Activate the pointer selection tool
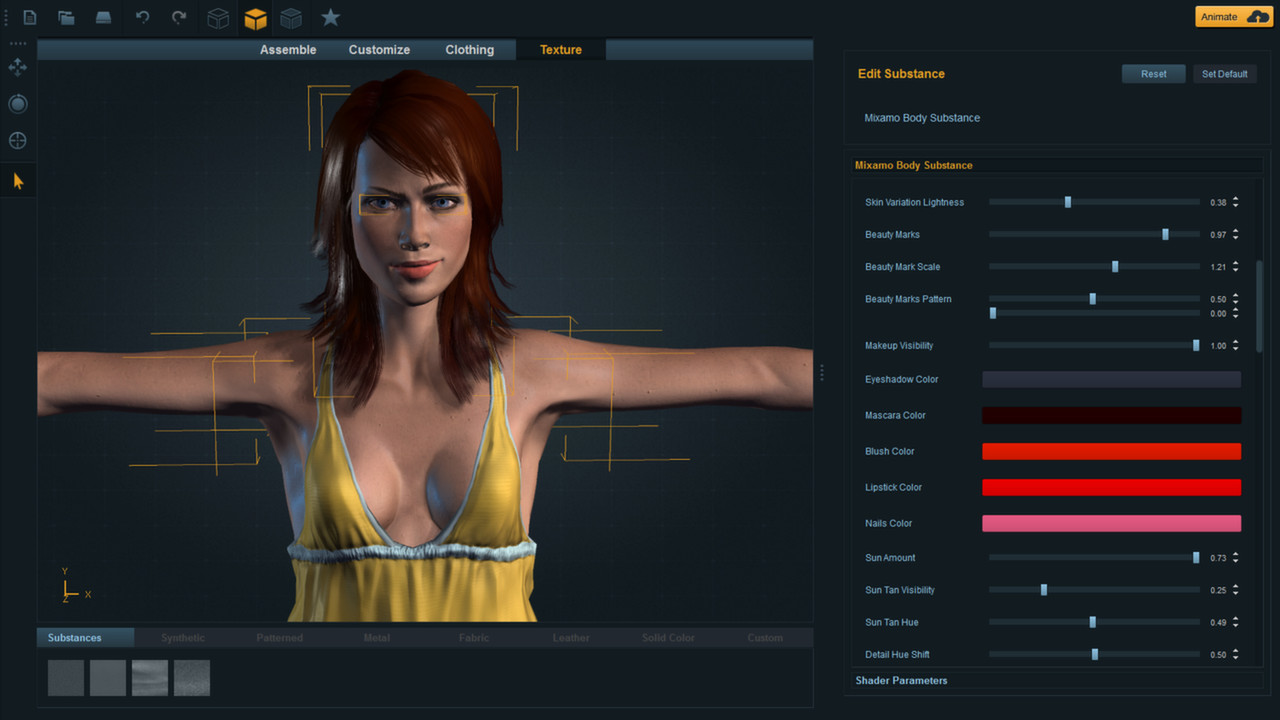Viewport: 1280px width, 720px height. 17,180
